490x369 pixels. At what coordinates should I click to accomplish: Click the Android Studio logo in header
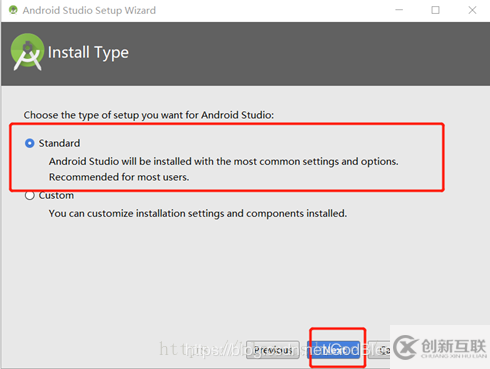click(x=27, y=52)
